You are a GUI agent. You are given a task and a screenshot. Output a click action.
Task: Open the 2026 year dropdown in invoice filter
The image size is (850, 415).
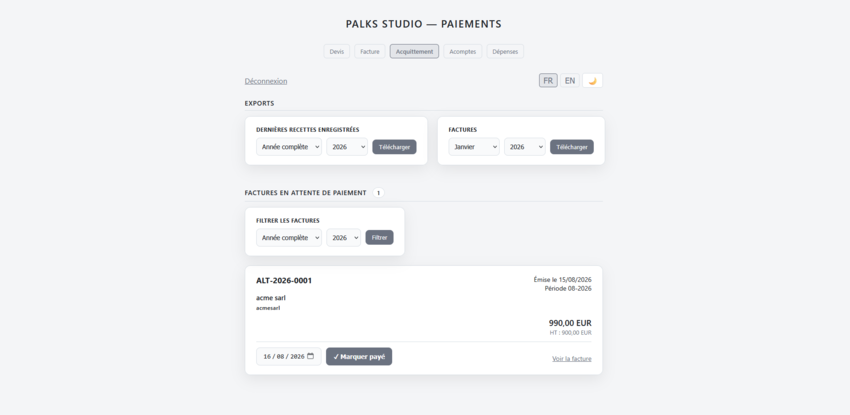[x=344, y=237]
